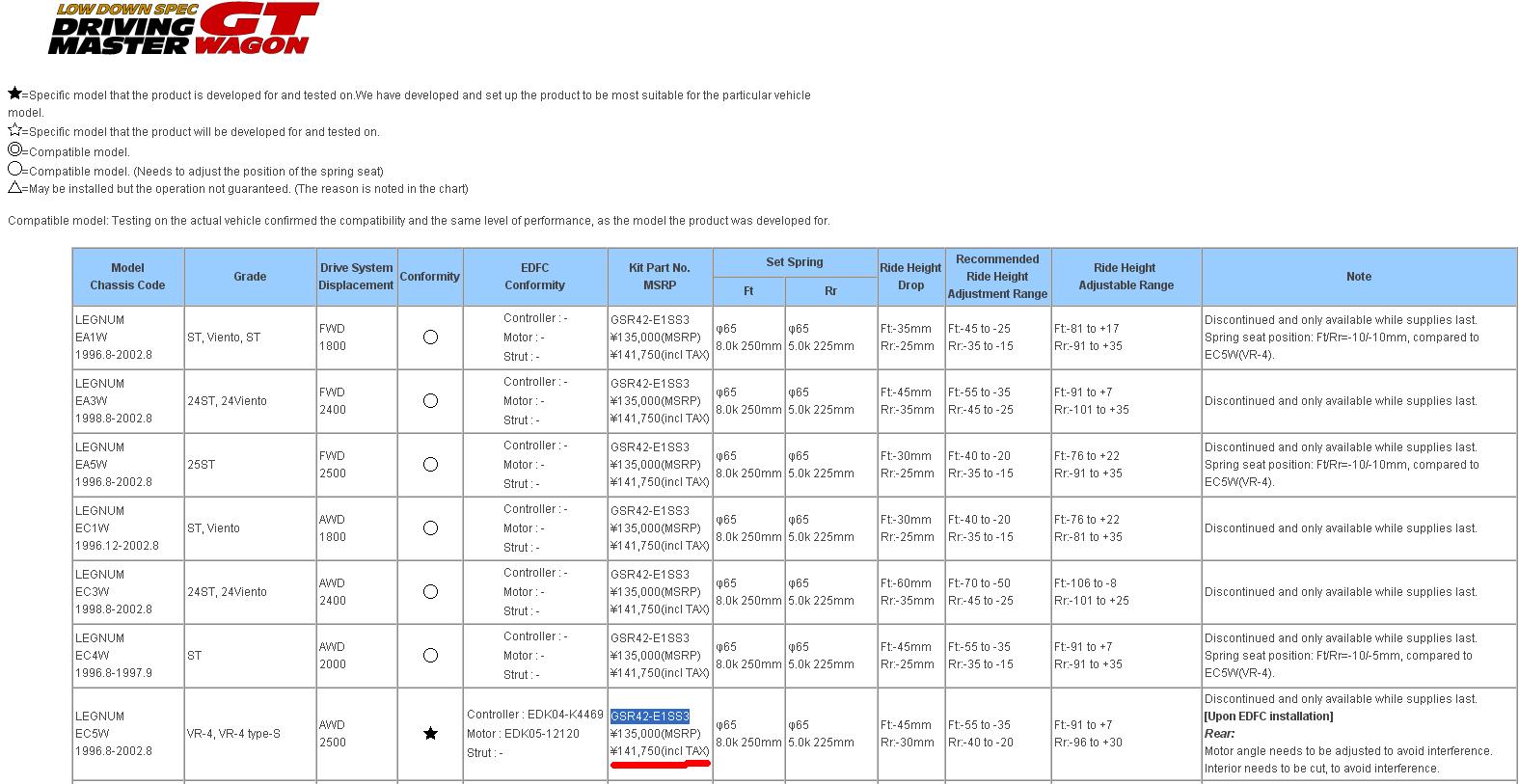The image size is (1519, 784).
Task: Click the red-underlined ¥141,750 price in the EC5W row
Action: (660, 752)
